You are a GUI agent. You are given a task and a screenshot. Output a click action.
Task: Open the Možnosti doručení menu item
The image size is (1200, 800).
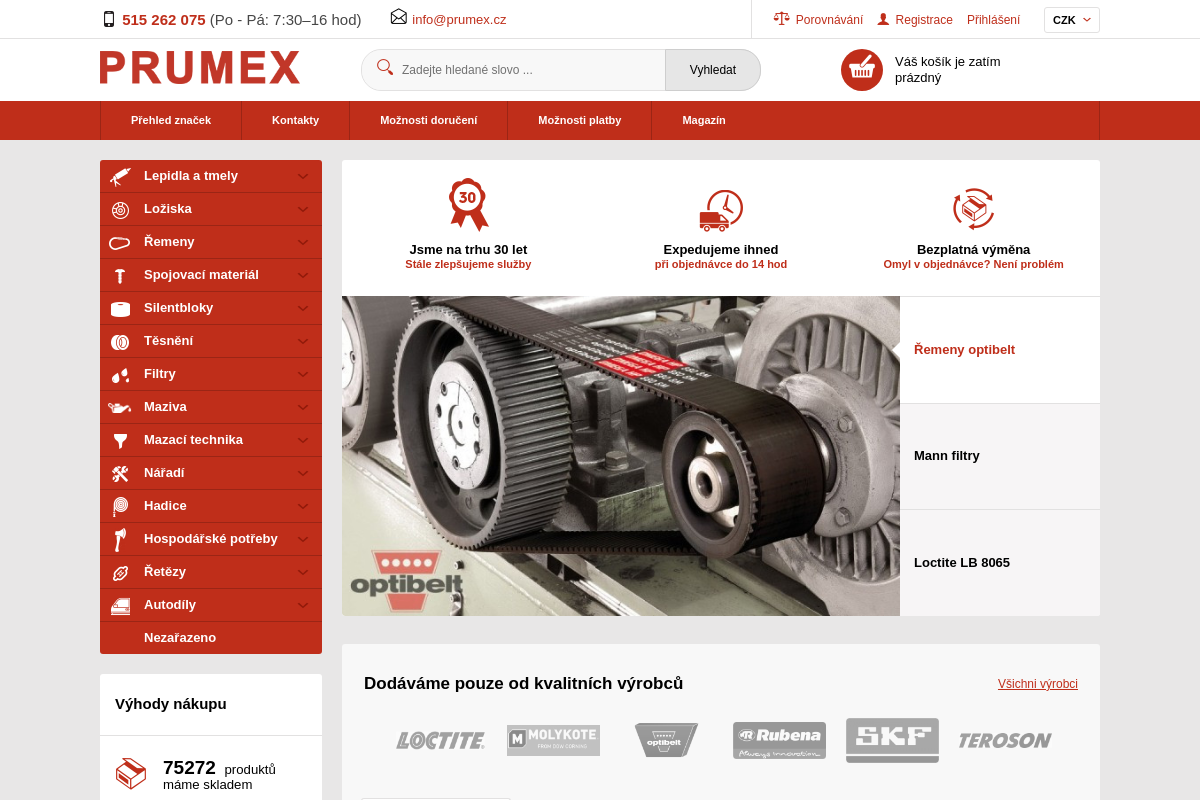pyautogui.click(x=428, y=120)
